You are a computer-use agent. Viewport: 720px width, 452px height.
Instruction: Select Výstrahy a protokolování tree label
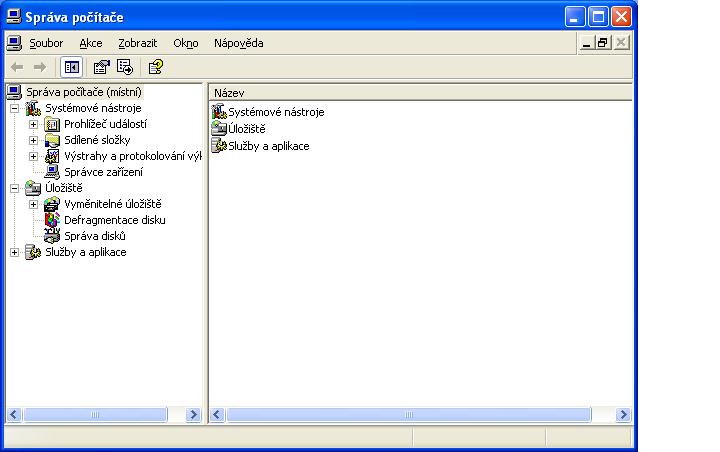point(133,156)
